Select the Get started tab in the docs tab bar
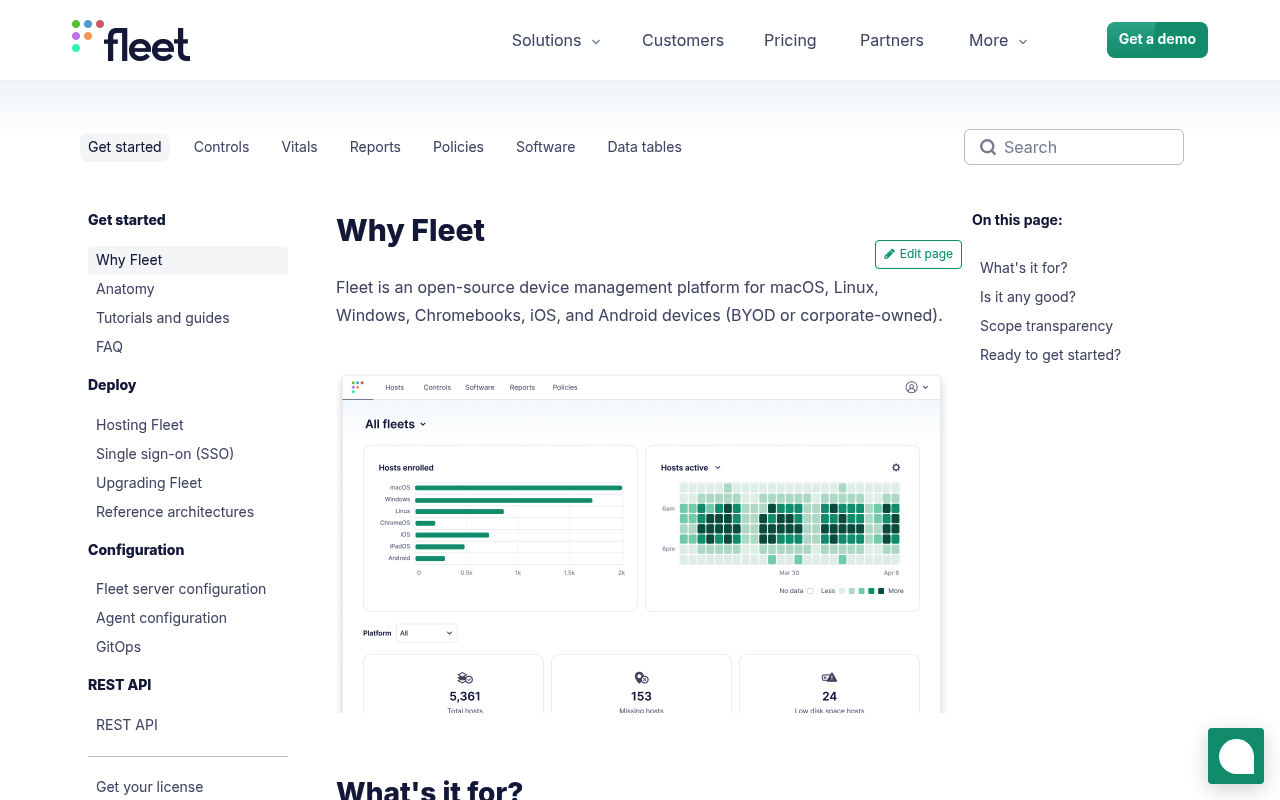Image resolution: width=1280 pixels, height=800 pixels. pos(125,147)
